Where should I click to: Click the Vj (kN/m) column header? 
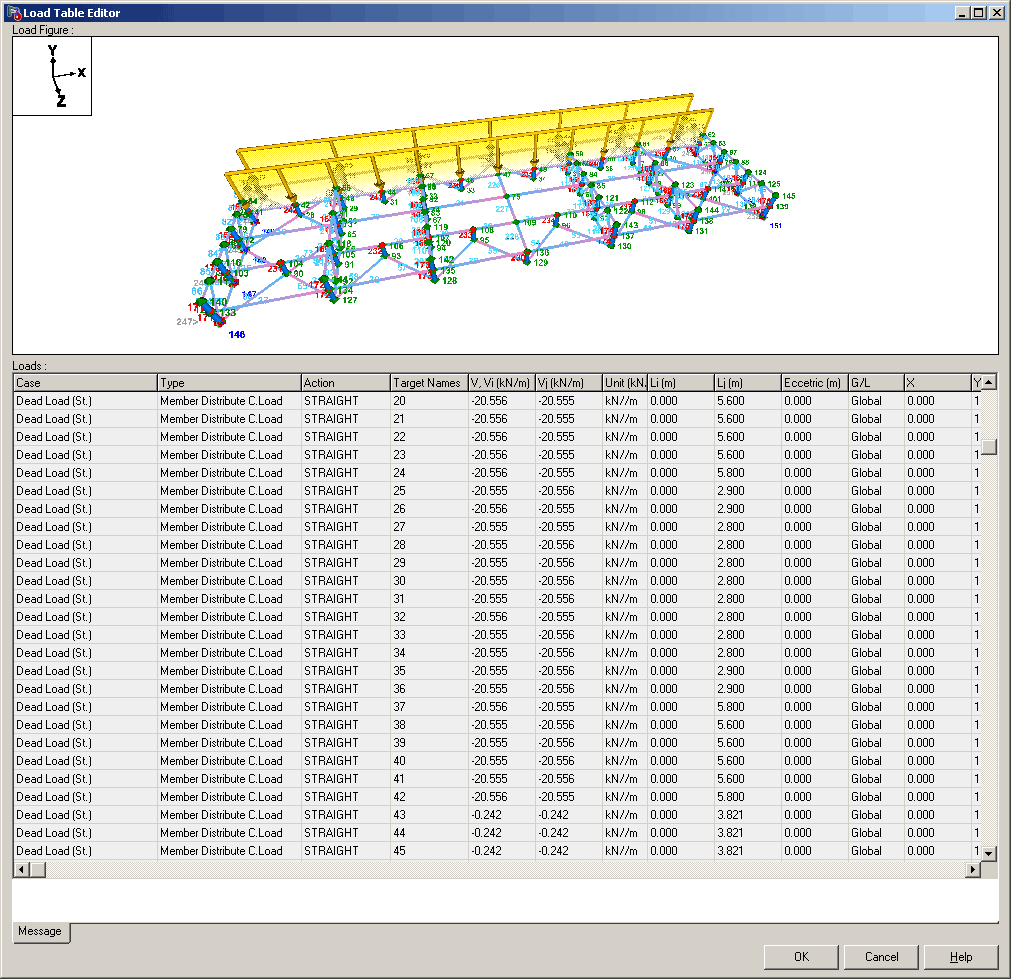(x=569, y=382)
